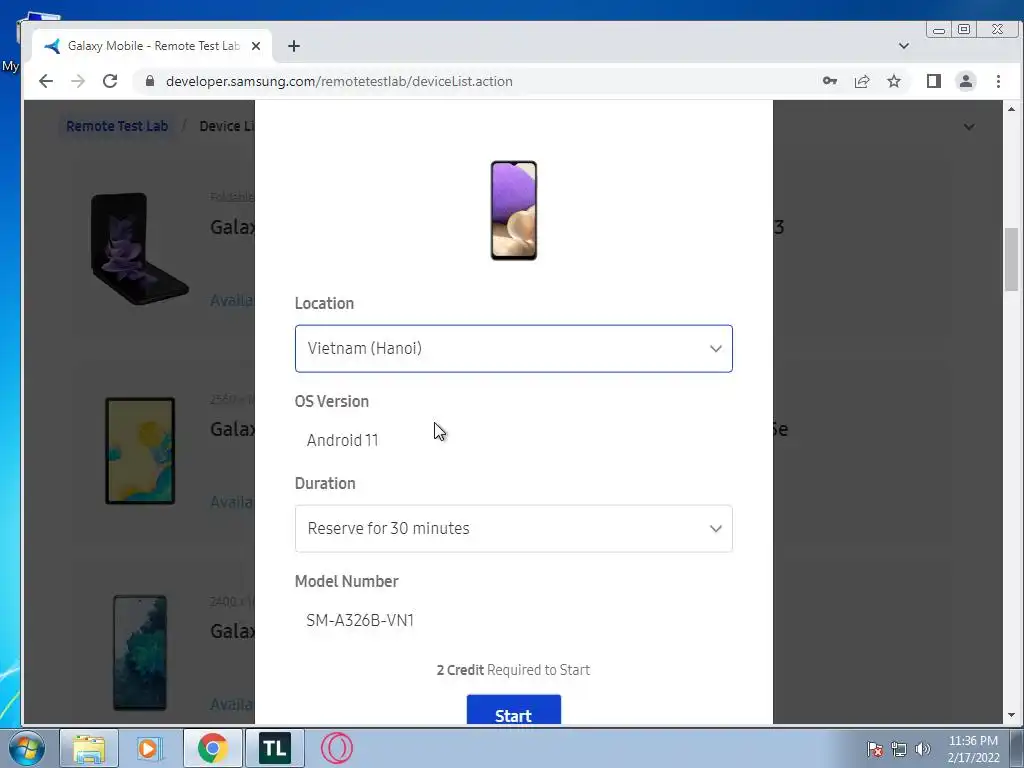Expand the chevron at right of breadcrumb bar

(969, 127)
